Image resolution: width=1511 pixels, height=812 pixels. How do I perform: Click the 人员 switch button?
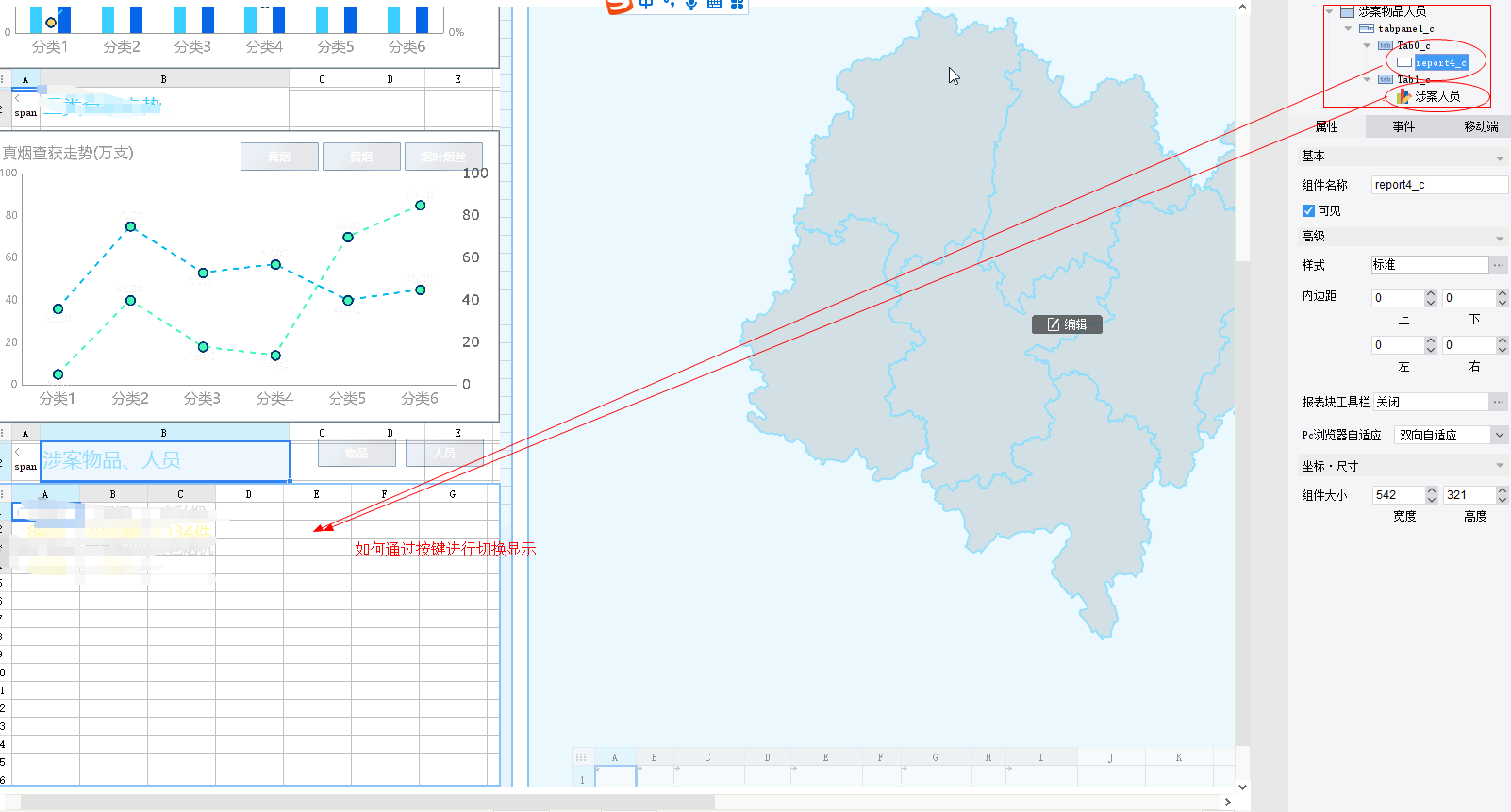tap(444, 453)
